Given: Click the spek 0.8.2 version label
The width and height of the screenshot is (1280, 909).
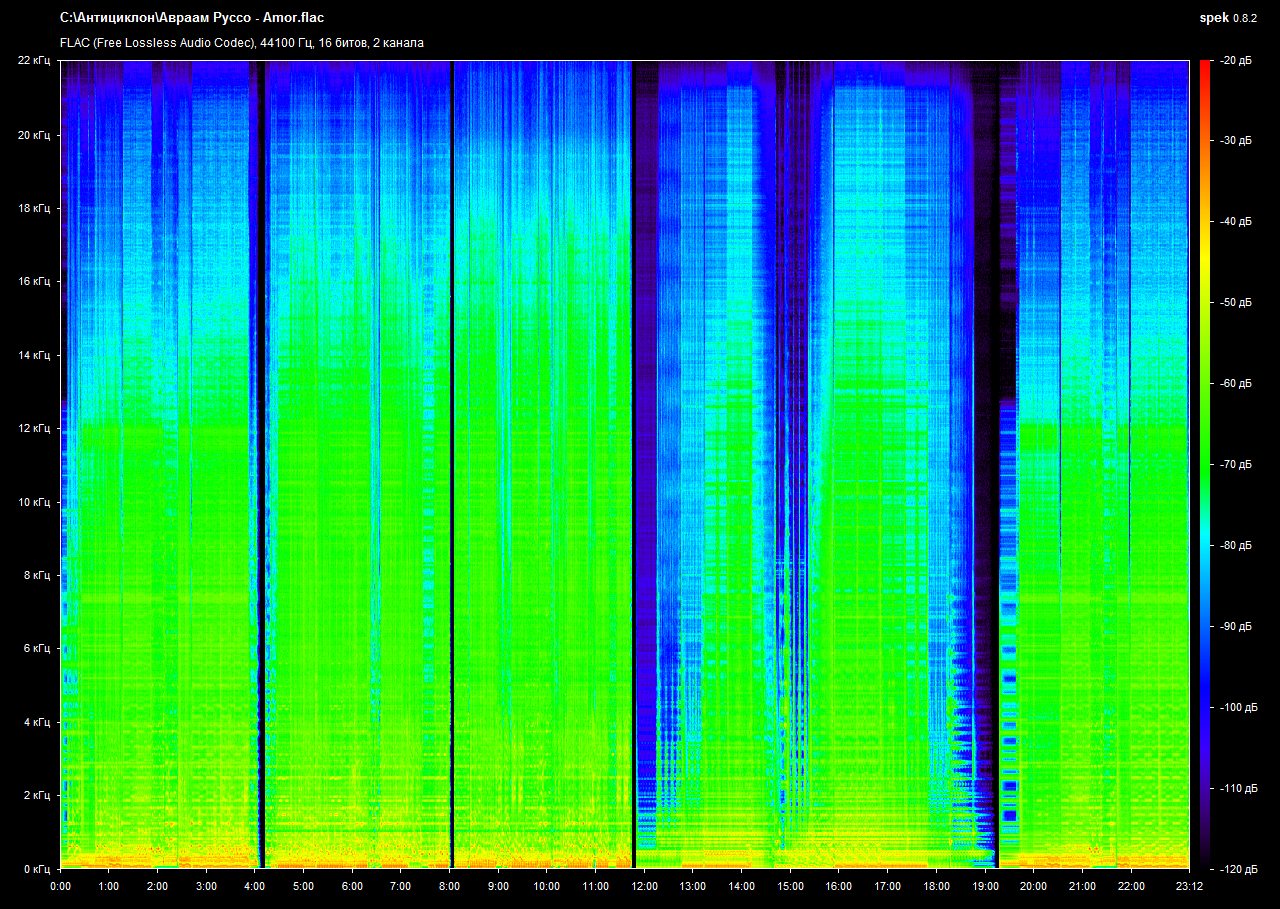Looking at the screenshot, I should click(x=1230, y=18).
